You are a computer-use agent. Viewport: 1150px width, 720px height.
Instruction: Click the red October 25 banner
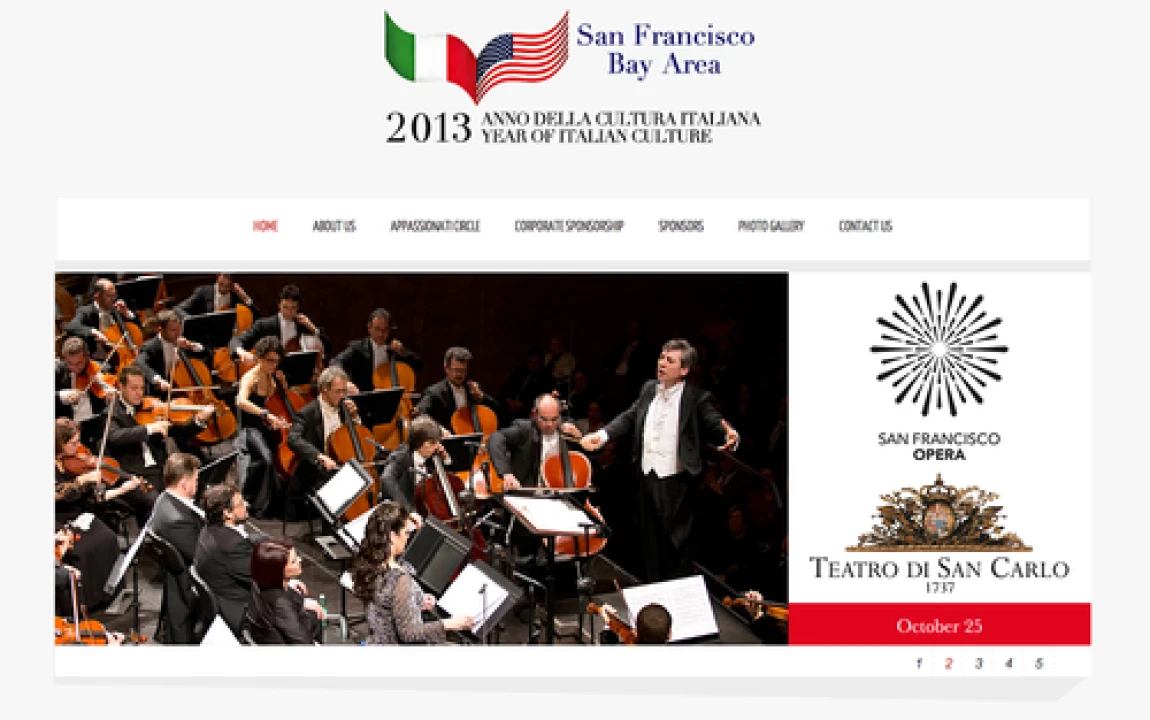(x=940, y=625)
